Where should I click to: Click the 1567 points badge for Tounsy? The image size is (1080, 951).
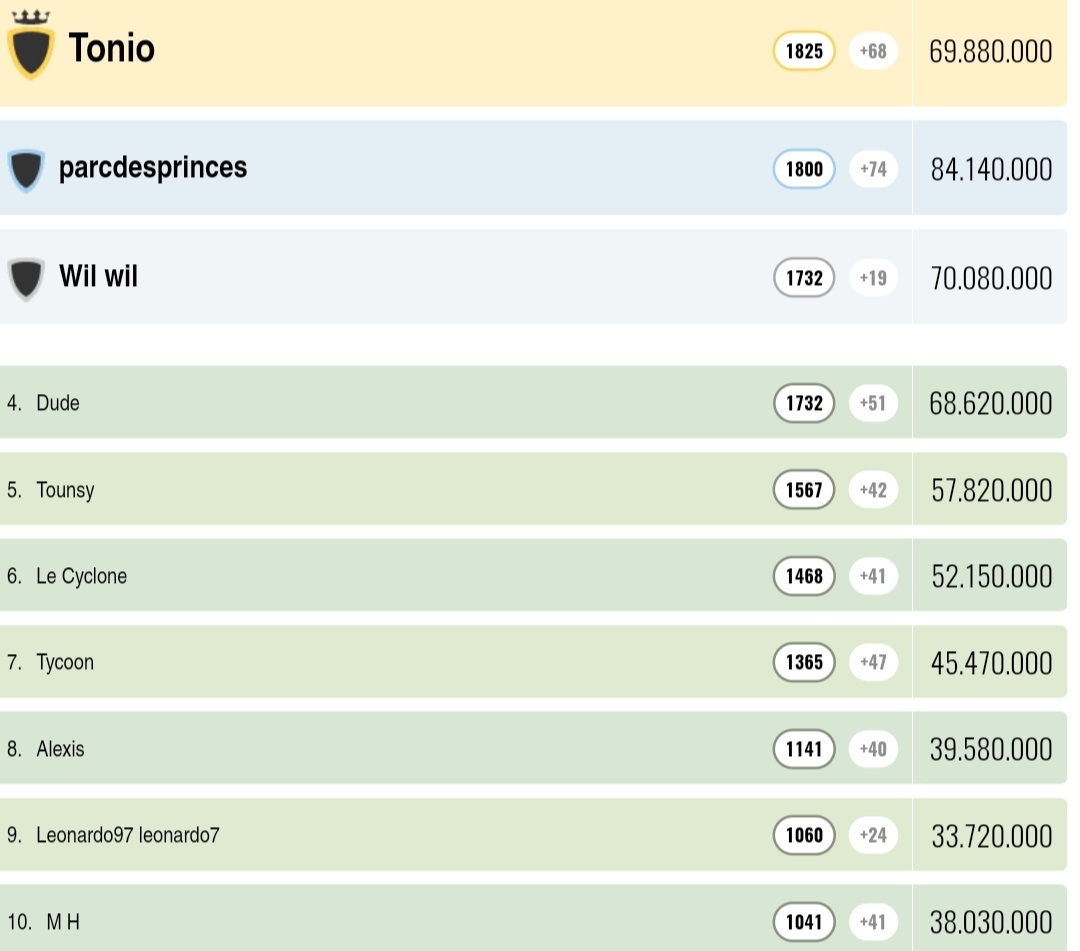[x=804, y=490]
